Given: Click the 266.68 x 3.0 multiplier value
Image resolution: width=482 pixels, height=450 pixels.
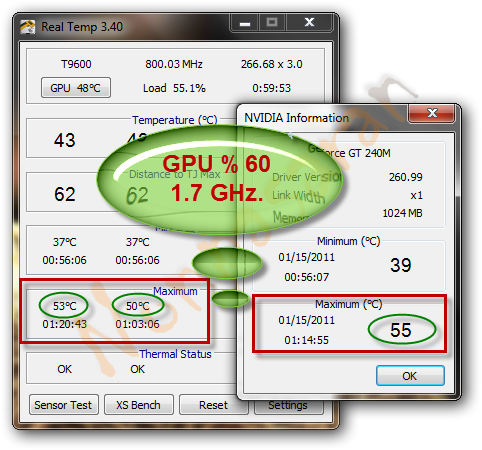Looking at the screenshot, I should pos(272,64).
